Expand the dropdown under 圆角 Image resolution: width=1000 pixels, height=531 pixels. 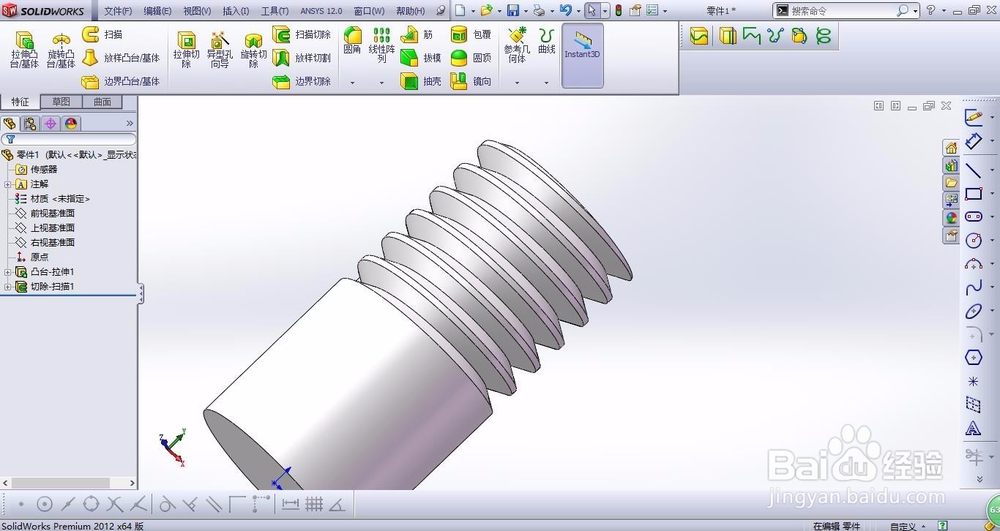pos(352,82)
